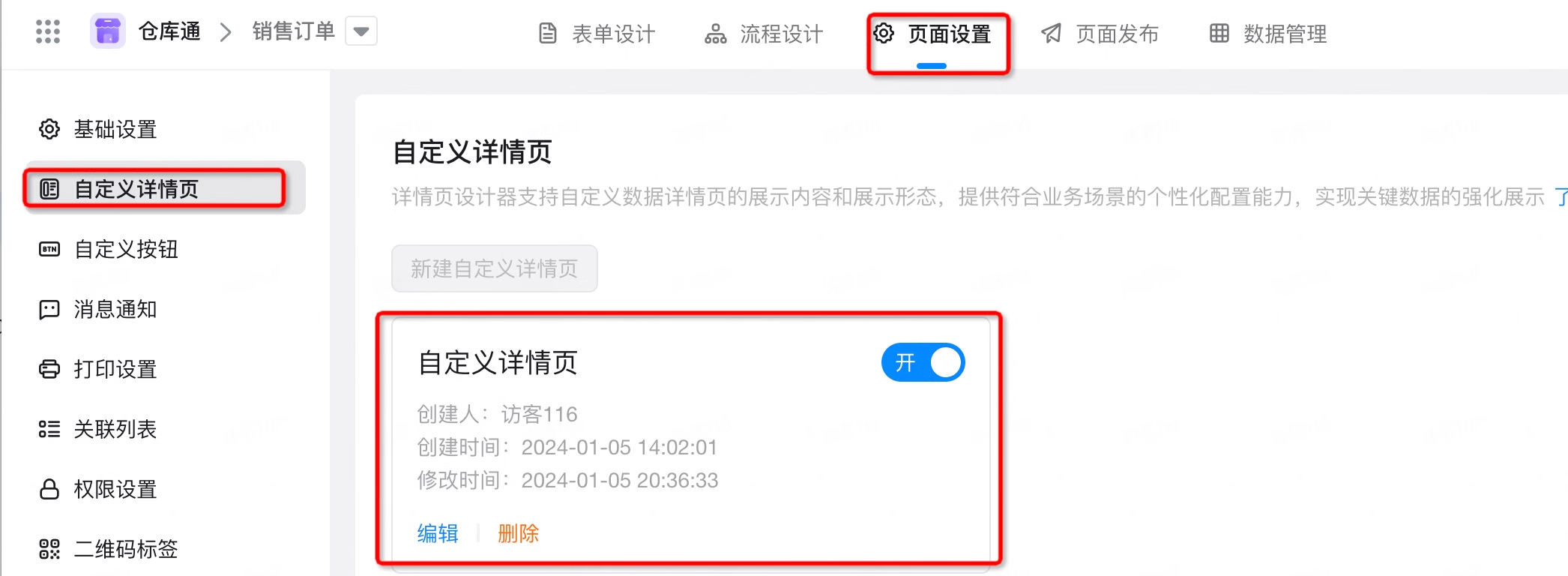Click the 打印设置 printer icon
Screen dimensions: 1568x576
(49, 369)
